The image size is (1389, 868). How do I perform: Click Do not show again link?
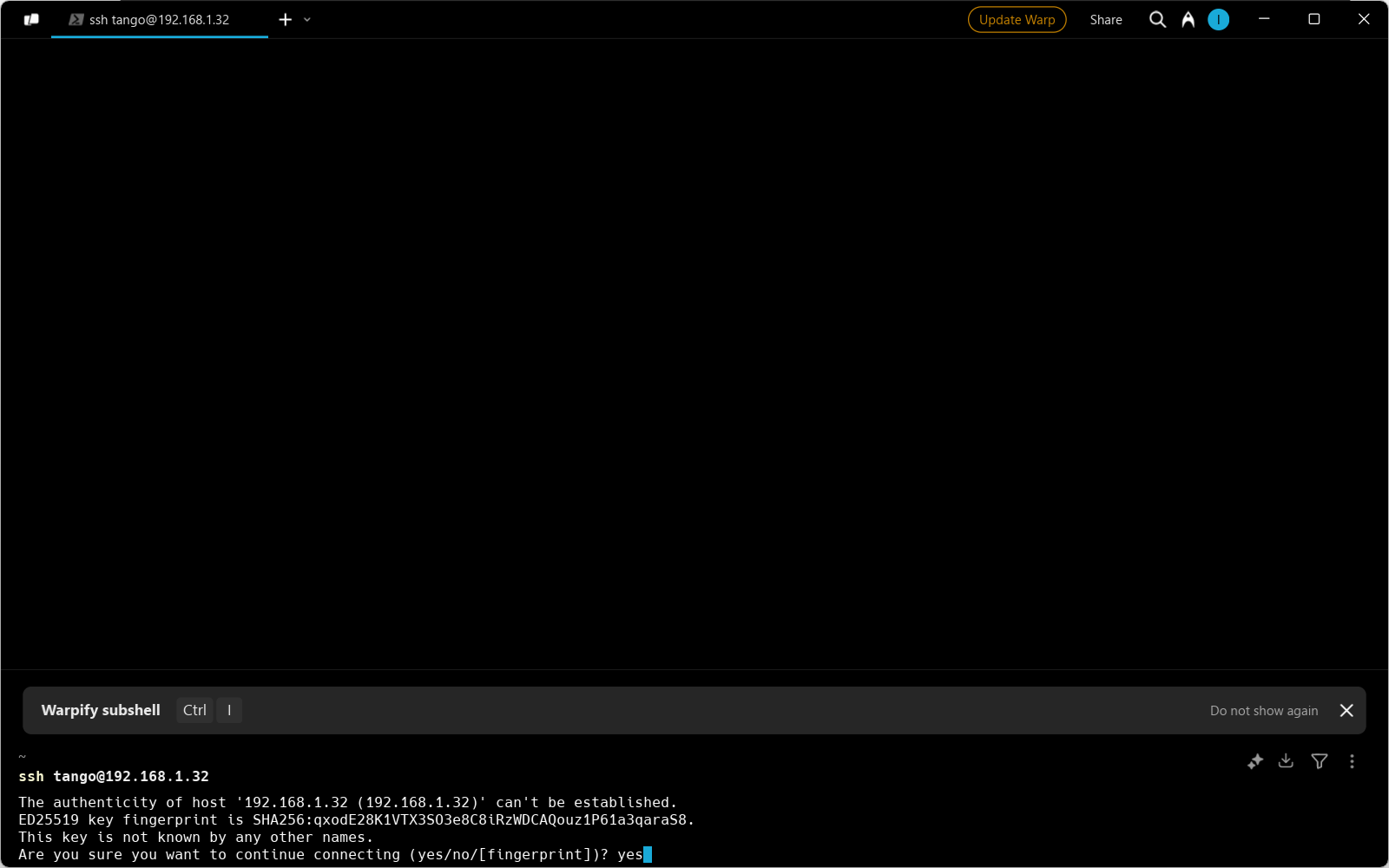coord(1264,710)
